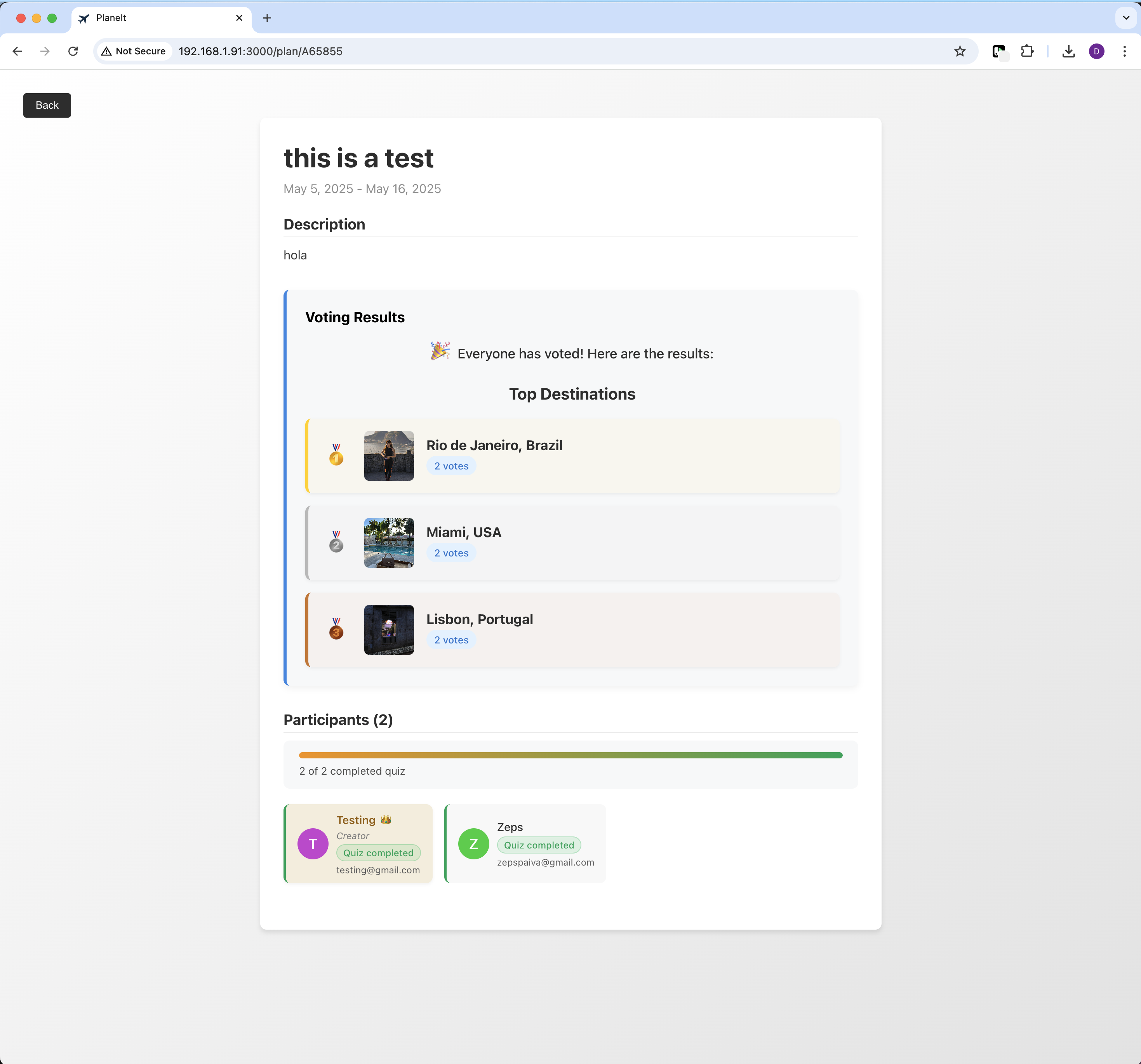Click the silver medal icon for Miami
This screenshot has height=1064, width=1141.
(x=336, y=542)
